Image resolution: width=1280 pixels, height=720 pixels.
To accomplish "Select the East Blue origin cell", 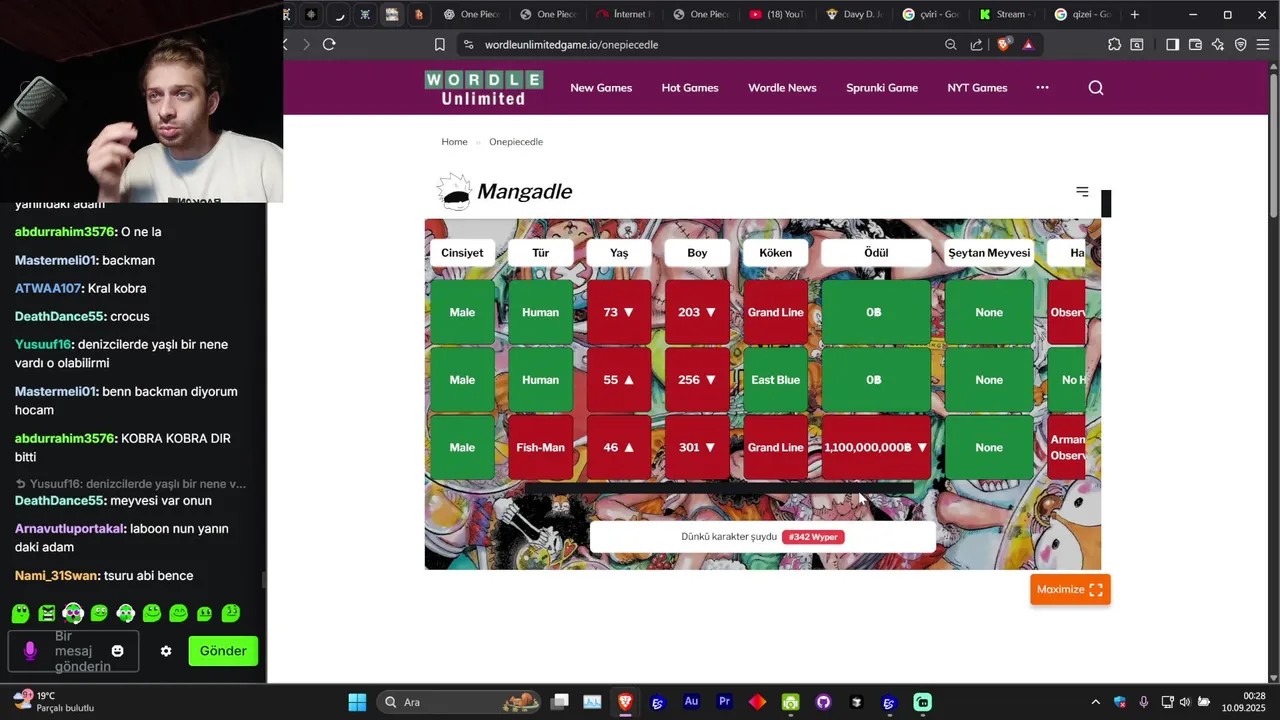I will point(776,380).
